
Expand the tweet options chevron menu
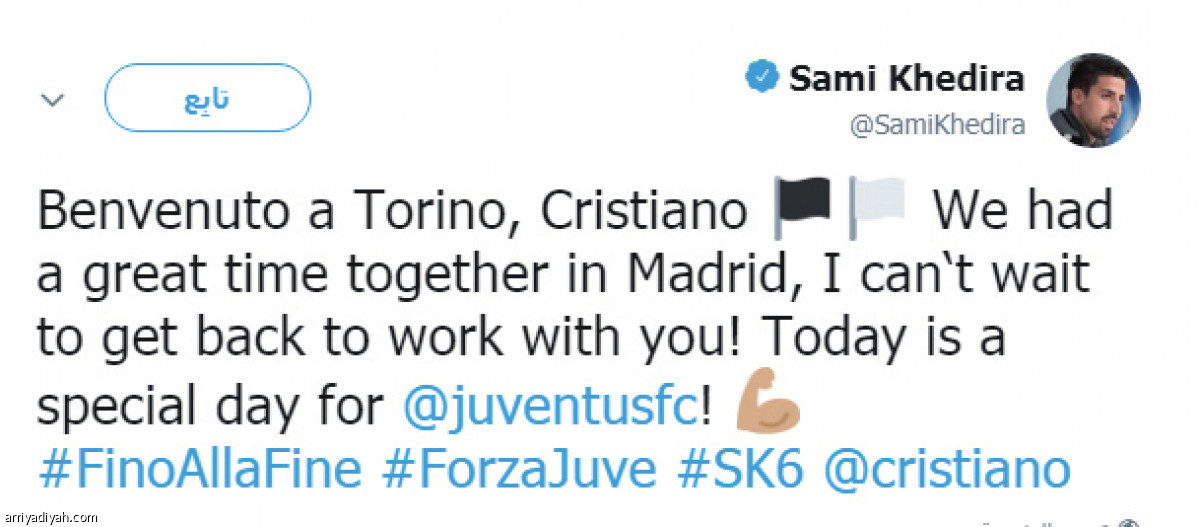pos(52,99)
